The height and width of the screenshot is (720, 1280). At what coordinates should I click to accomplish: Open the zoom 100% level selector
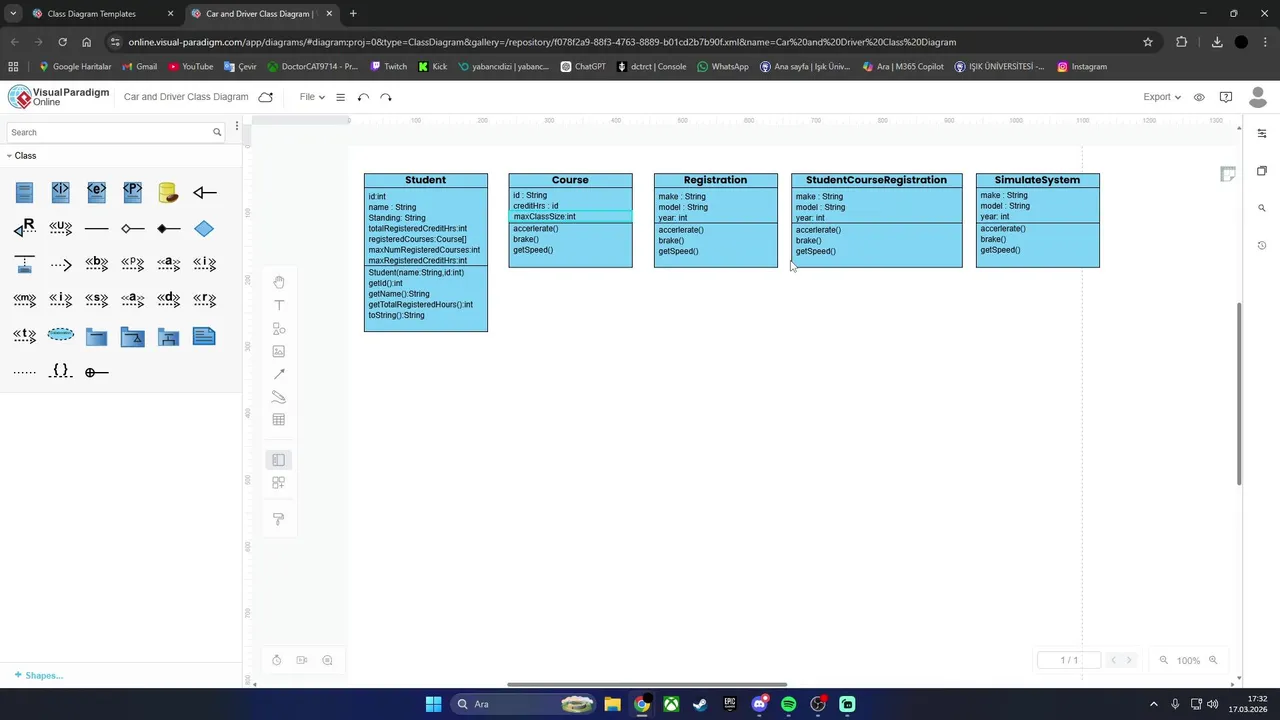tap(1188, 660)
